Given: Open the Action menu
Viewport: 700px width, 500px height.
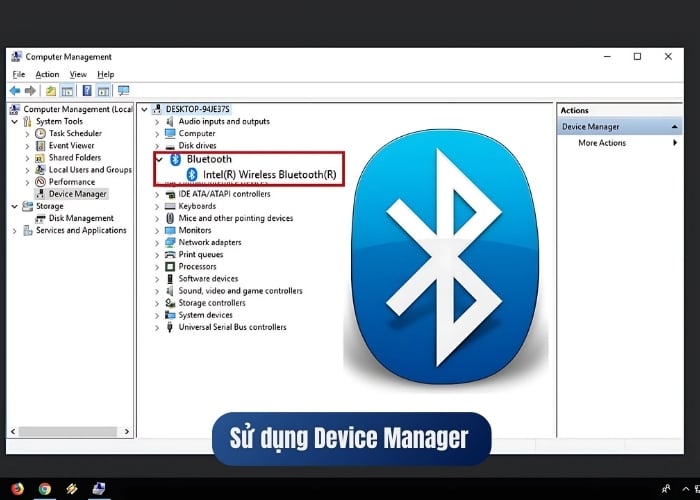Looking at the screenshot, I should (x=47, y=74).
